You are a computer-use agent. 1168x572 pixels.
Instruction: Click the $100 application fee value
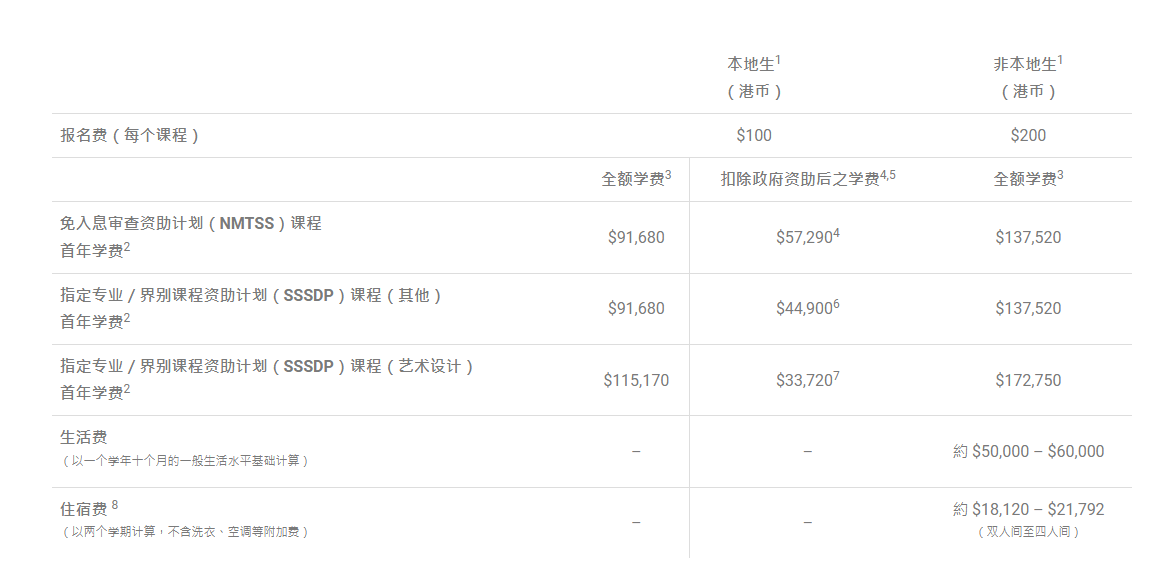click(754, 136)
